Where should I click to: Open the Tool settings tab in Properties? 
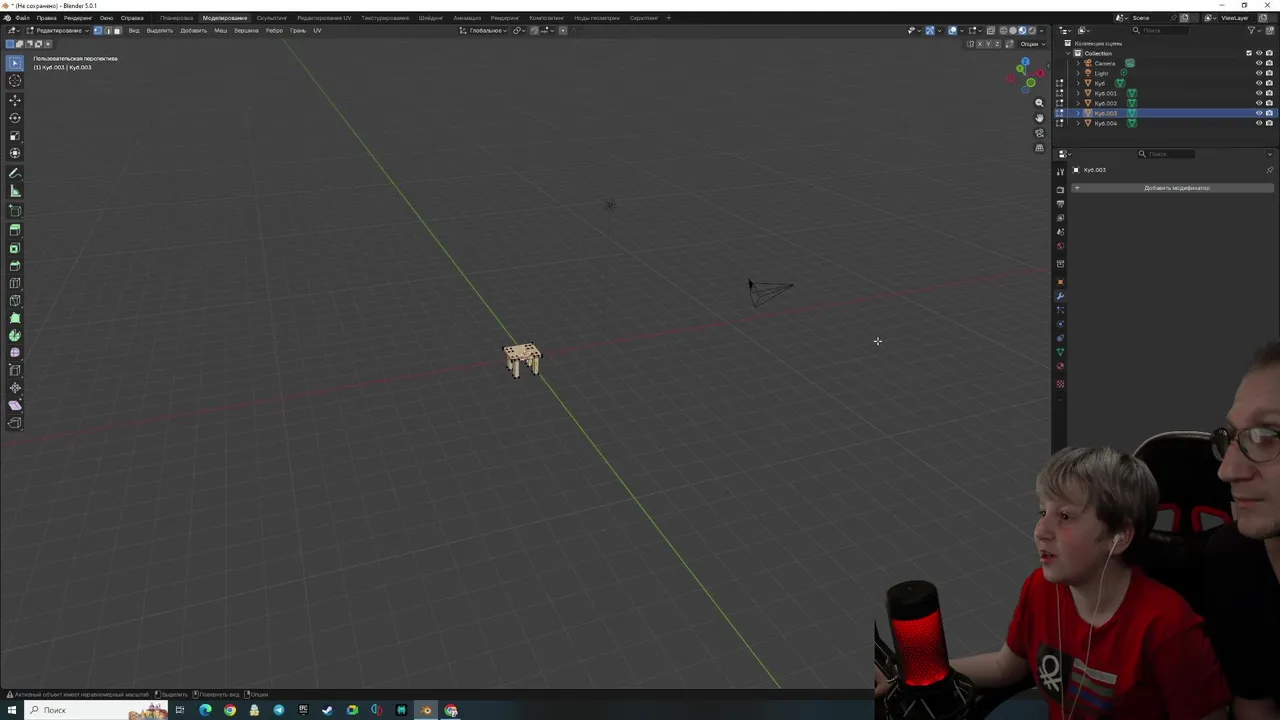1060,172
